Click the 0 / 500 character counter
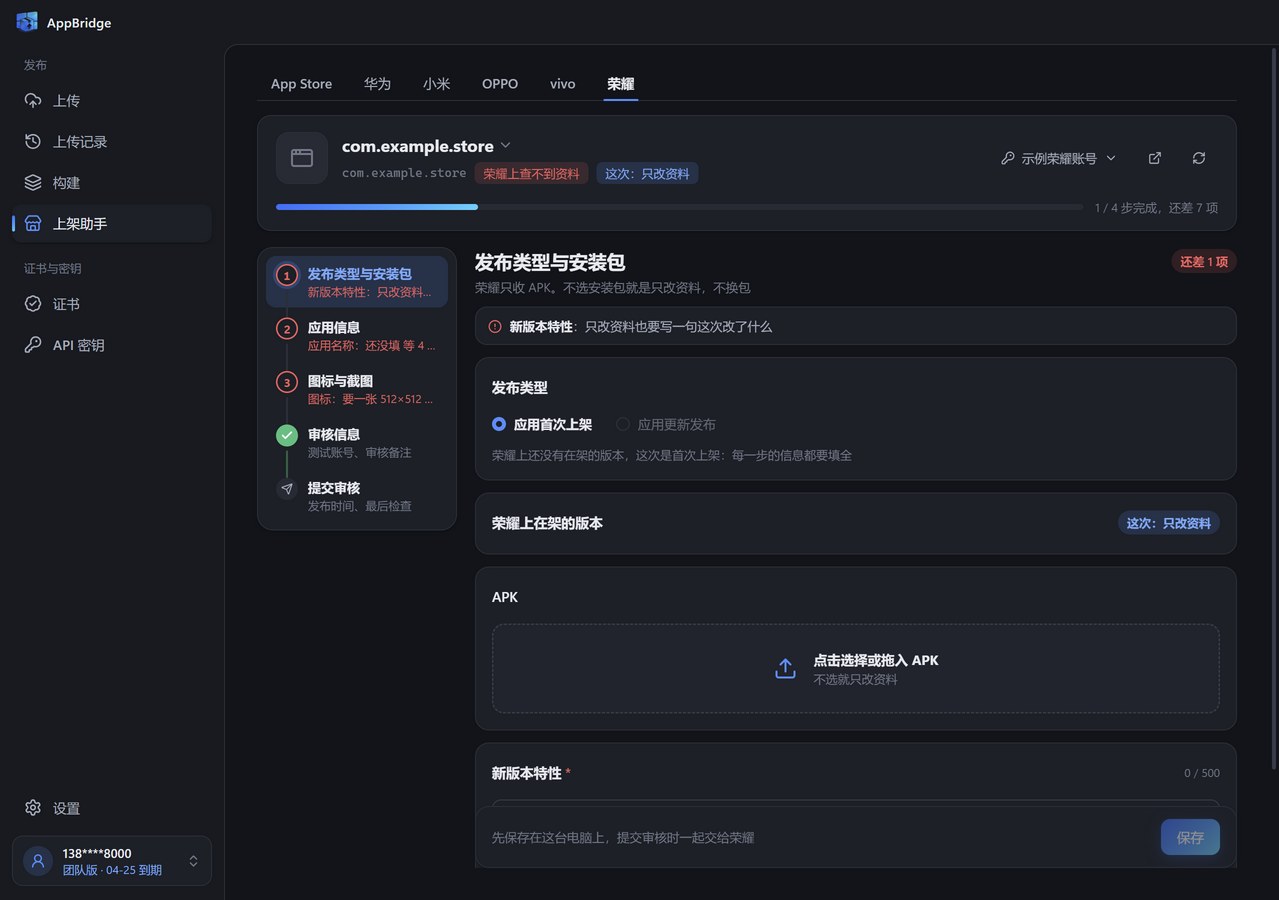The height and width of the screenshot is (900, 1279). [1202, 773]
